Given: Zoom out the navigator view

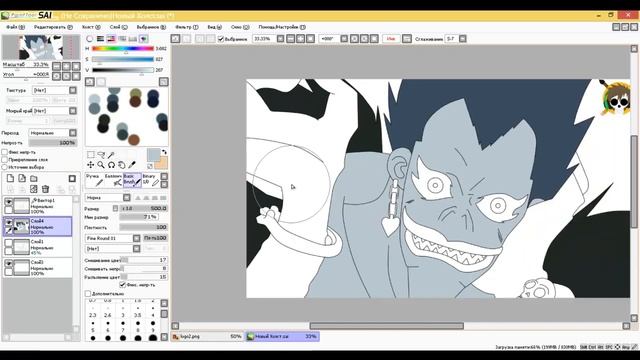Looking at the screenshot, I should tap(57, 66).
